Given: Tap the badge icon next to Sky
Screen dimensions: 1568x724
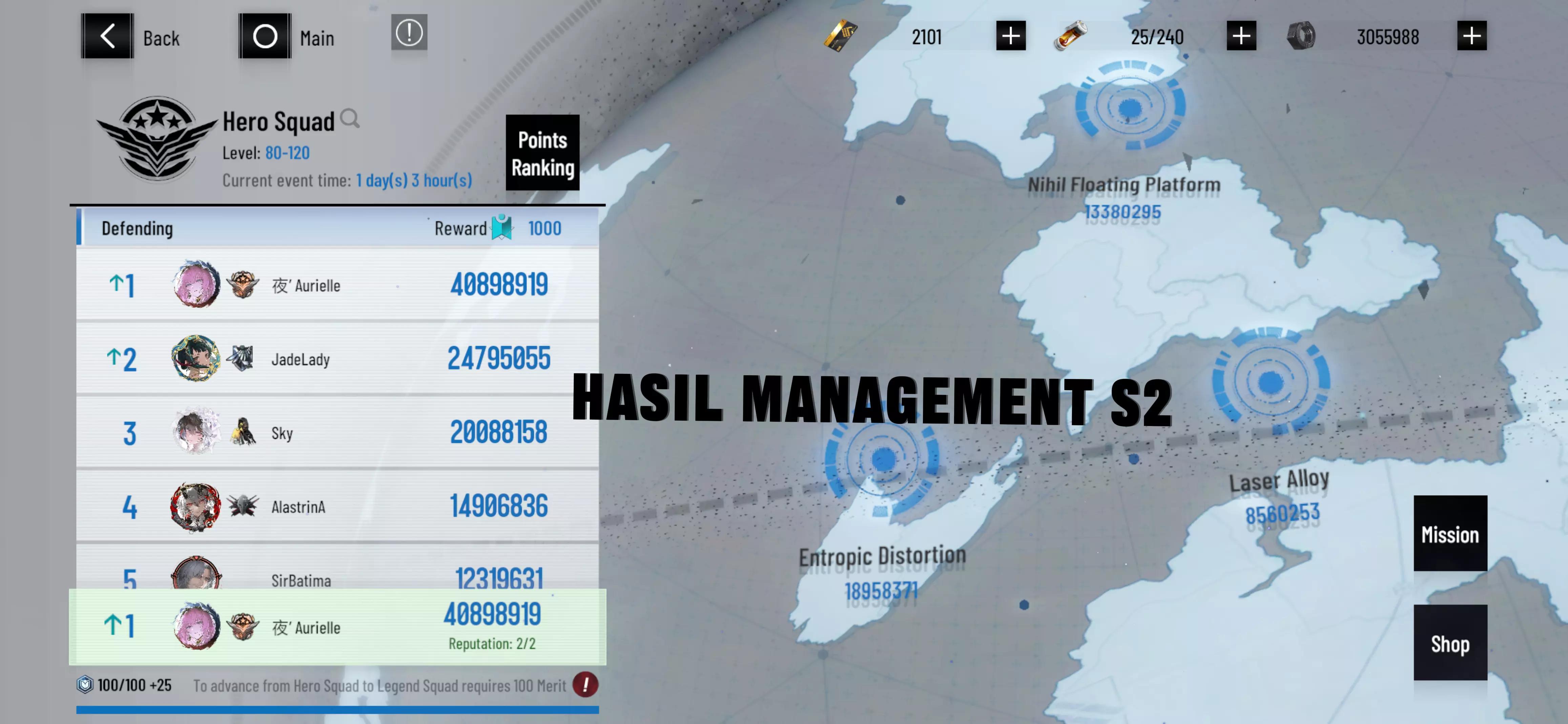Looking at the screenshot, I should pos(243,432).
